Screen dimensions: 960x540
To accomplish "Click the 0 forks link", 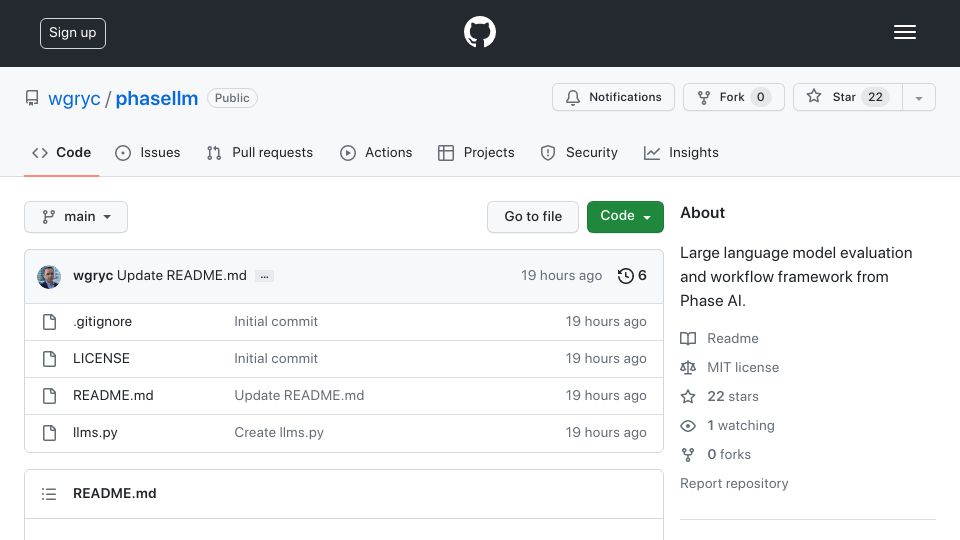I will [716, 454].
